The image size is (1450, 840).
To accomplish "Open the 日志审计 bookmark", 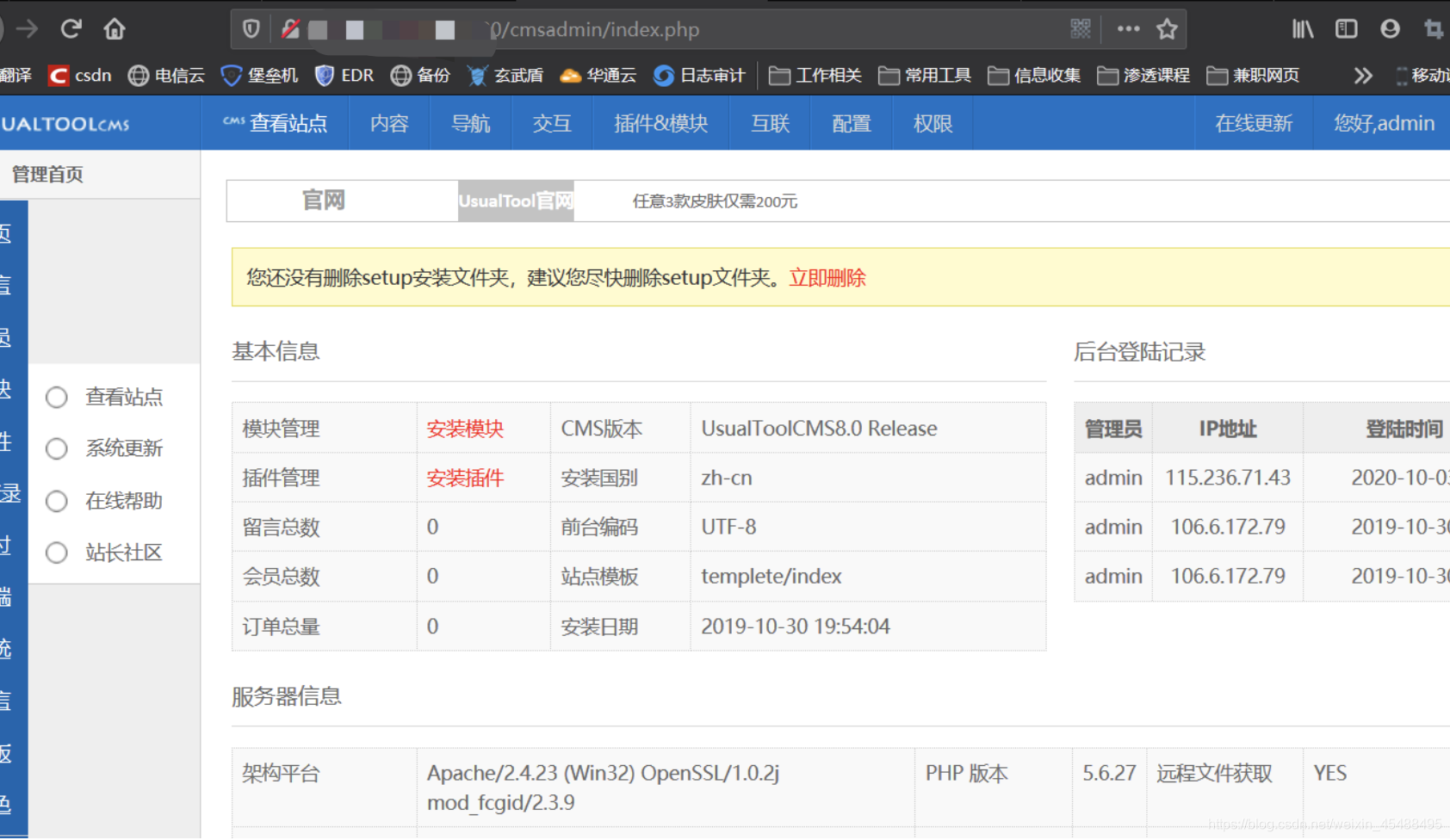I will (699, 76).
